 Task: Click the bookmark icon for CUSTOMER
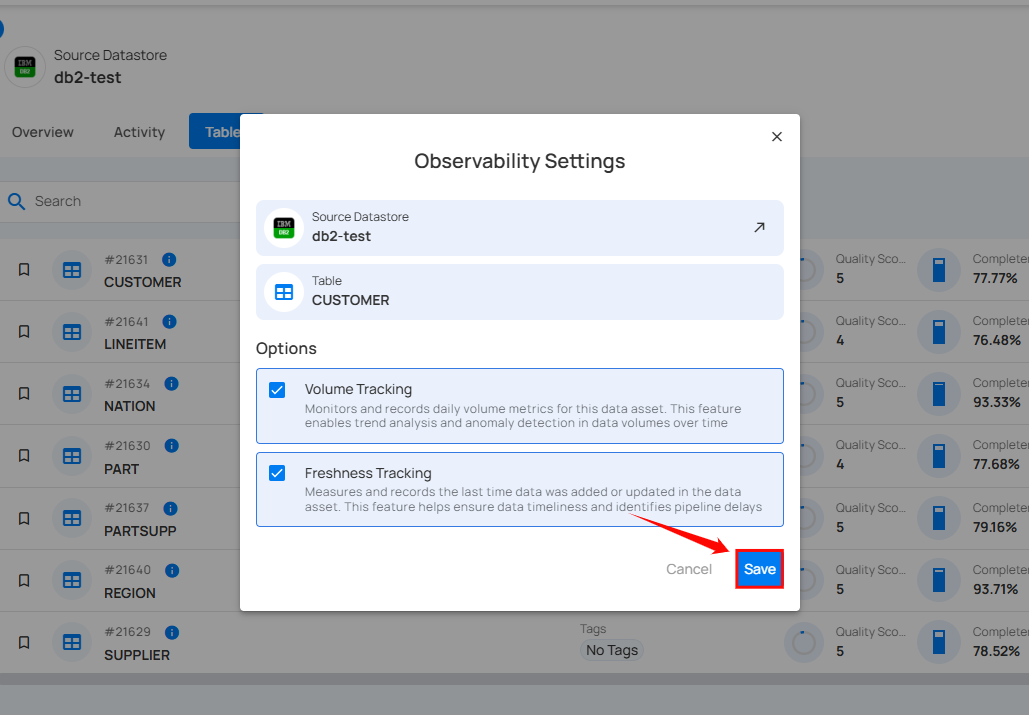(24, 270)
